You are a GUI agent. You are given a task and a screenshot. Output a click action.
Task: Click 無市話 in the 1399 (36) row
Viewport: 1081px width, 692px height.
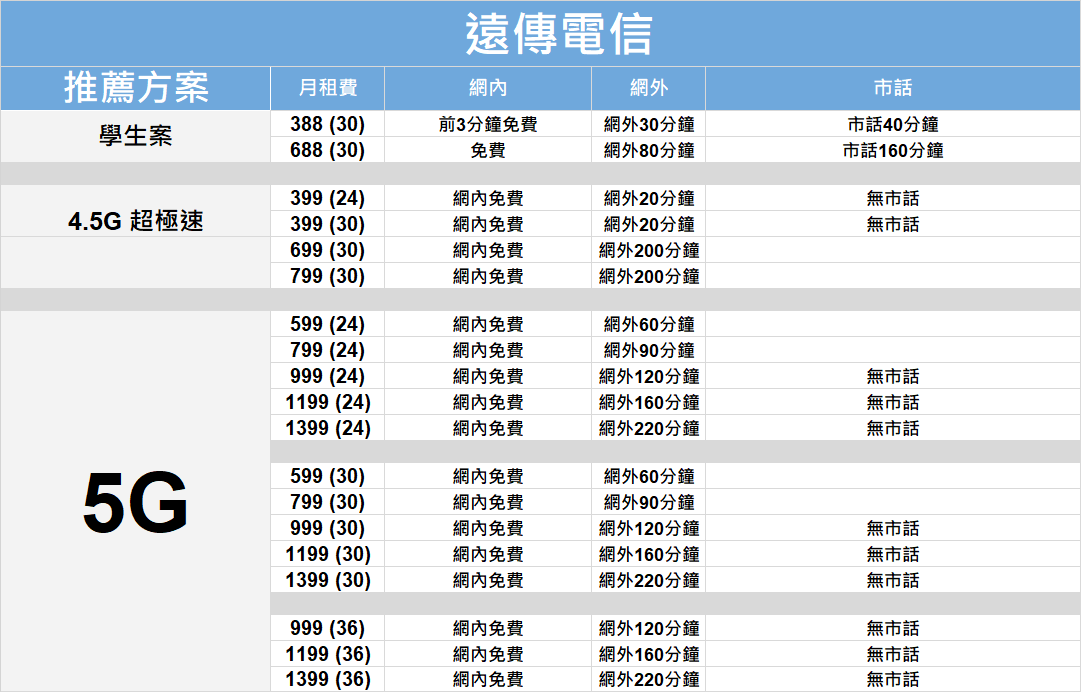tap(893, 680)
